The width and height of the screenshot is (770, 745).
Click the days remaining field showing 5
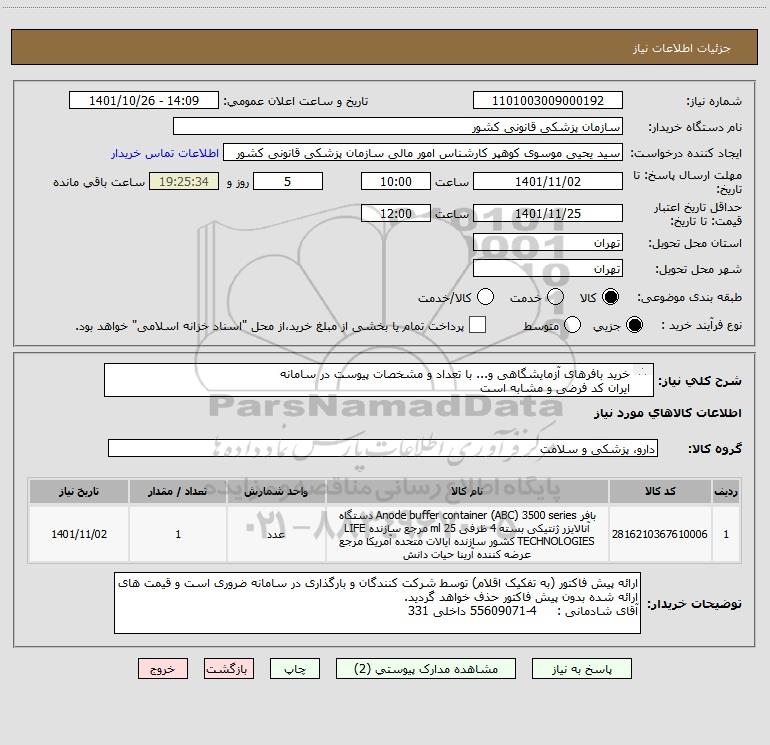[x=288, y=181]
